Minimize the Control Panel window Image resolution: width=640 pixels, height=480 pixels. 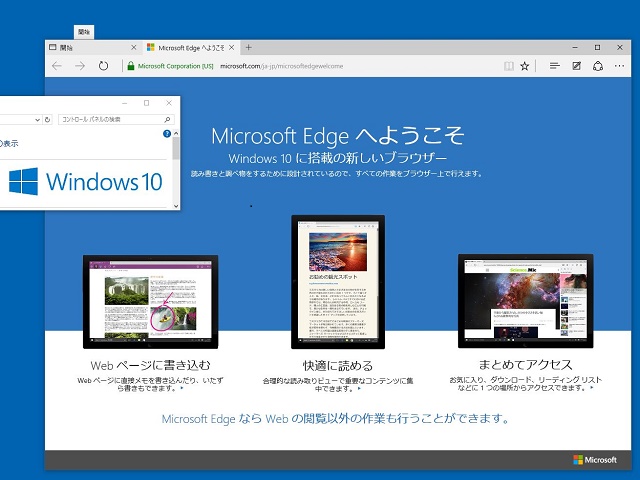[x=124, y=103]
